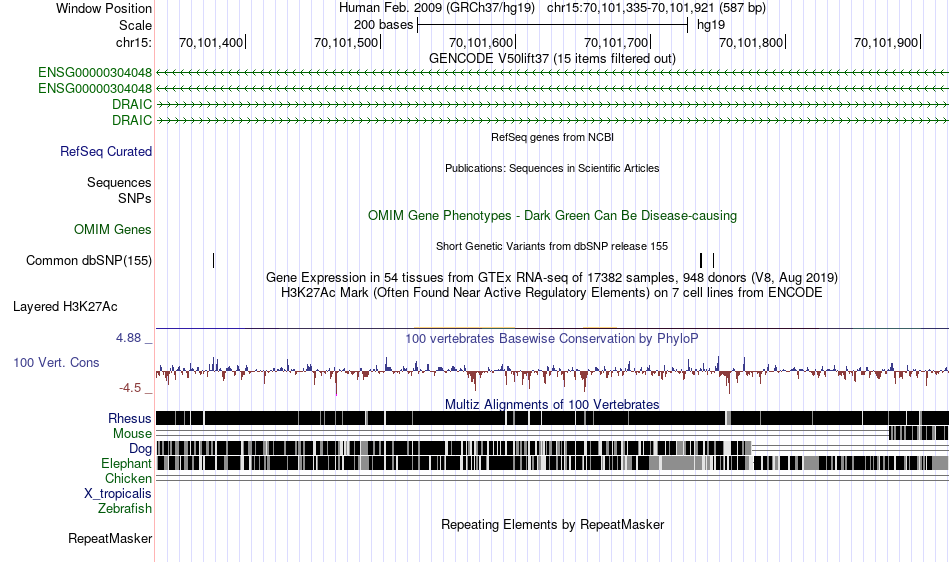This screenshot has height=562, width=950.
Task: Click the OMIM Gene Phenotypes track title
Action: [x=552, y=216]
